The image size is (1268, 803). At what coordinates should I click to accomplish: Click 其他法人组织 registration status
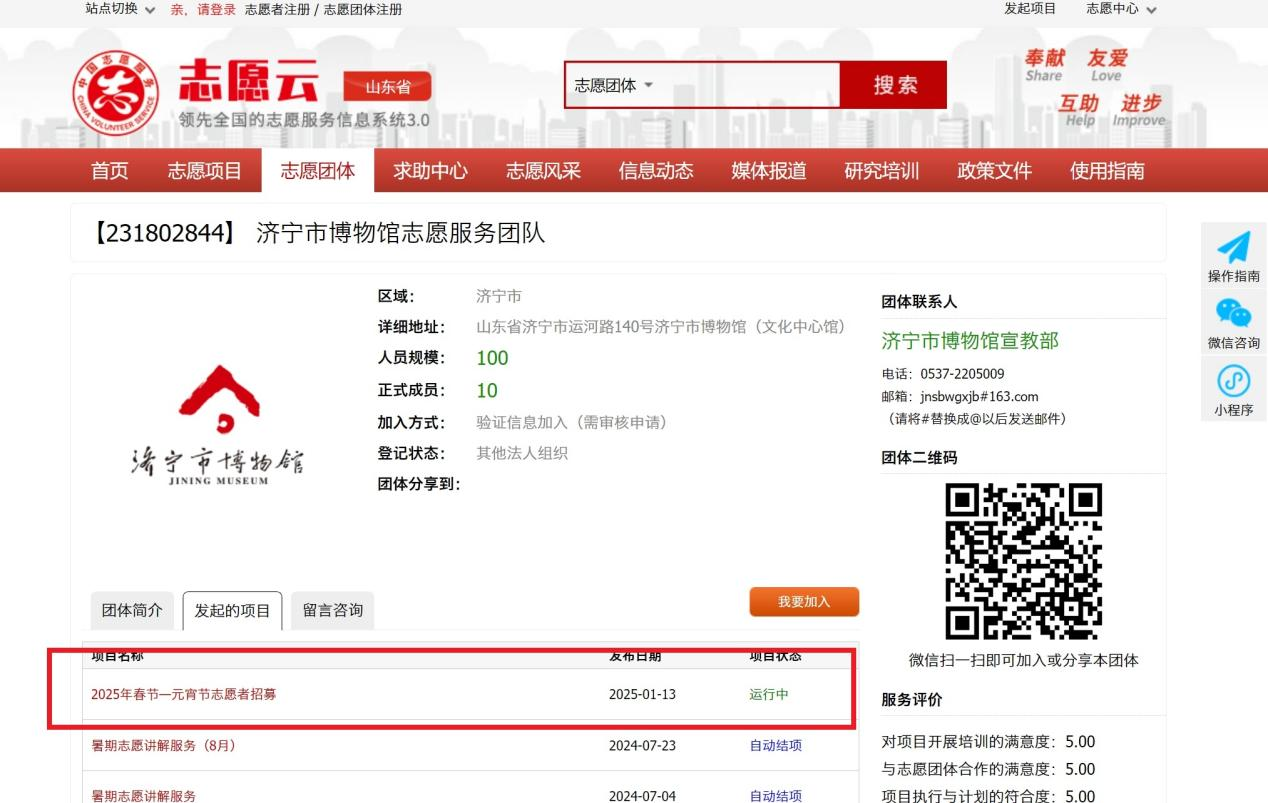pyautogui.click(x=522, y=453)
